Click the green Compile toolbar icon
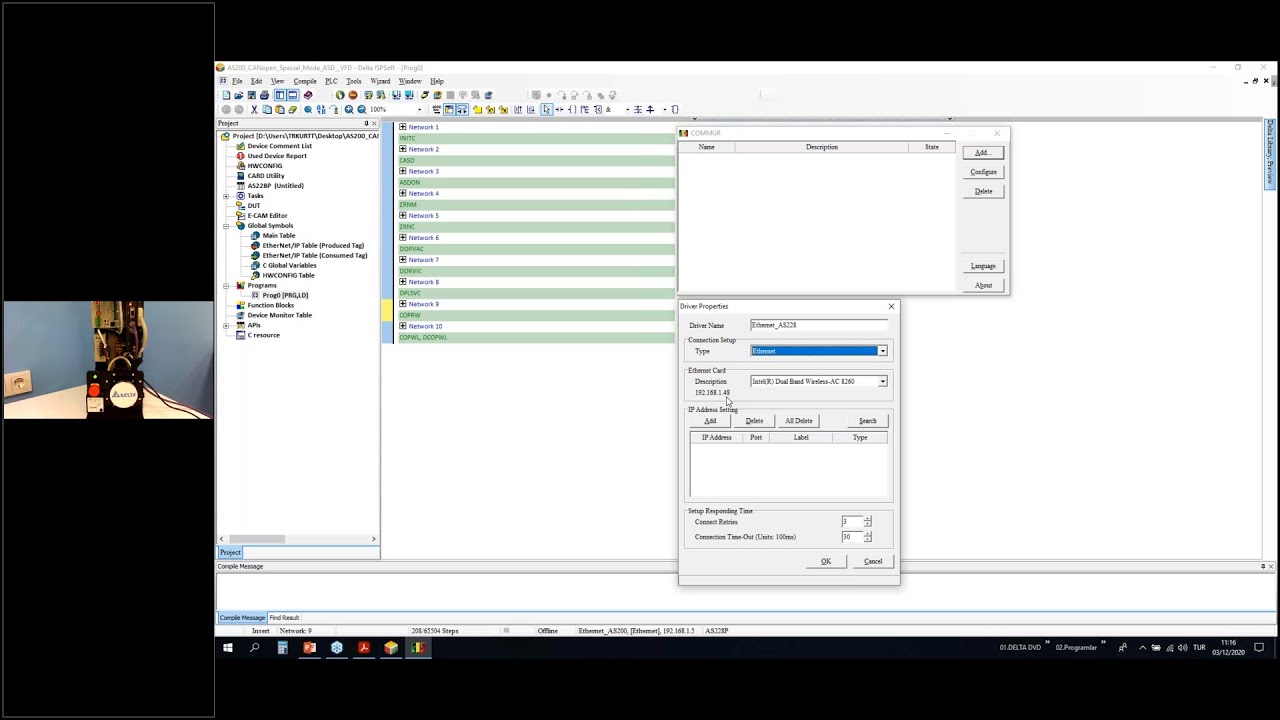This screenshot has height=720, width=1280. point(340,95)
